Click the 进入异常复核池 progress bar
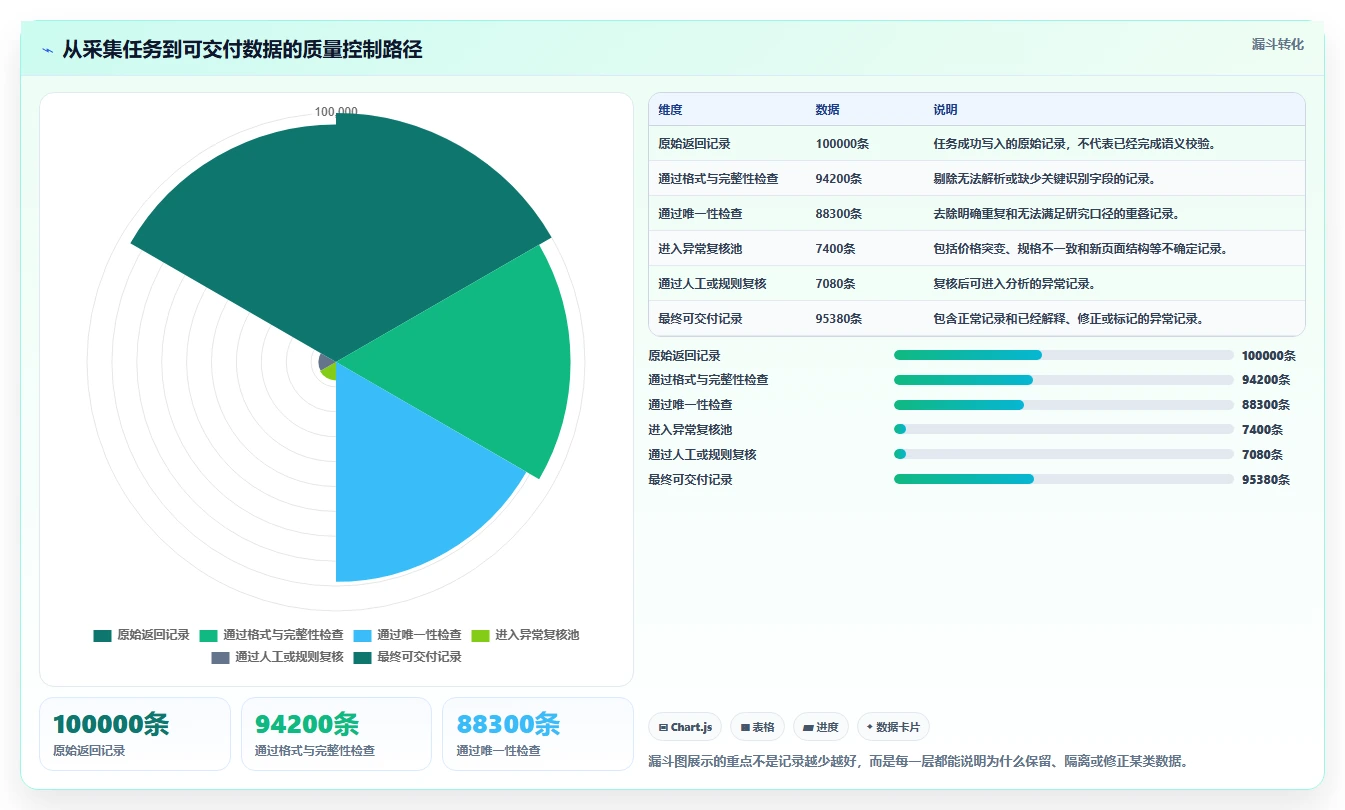1345x810 pixels. (1063, 429)
